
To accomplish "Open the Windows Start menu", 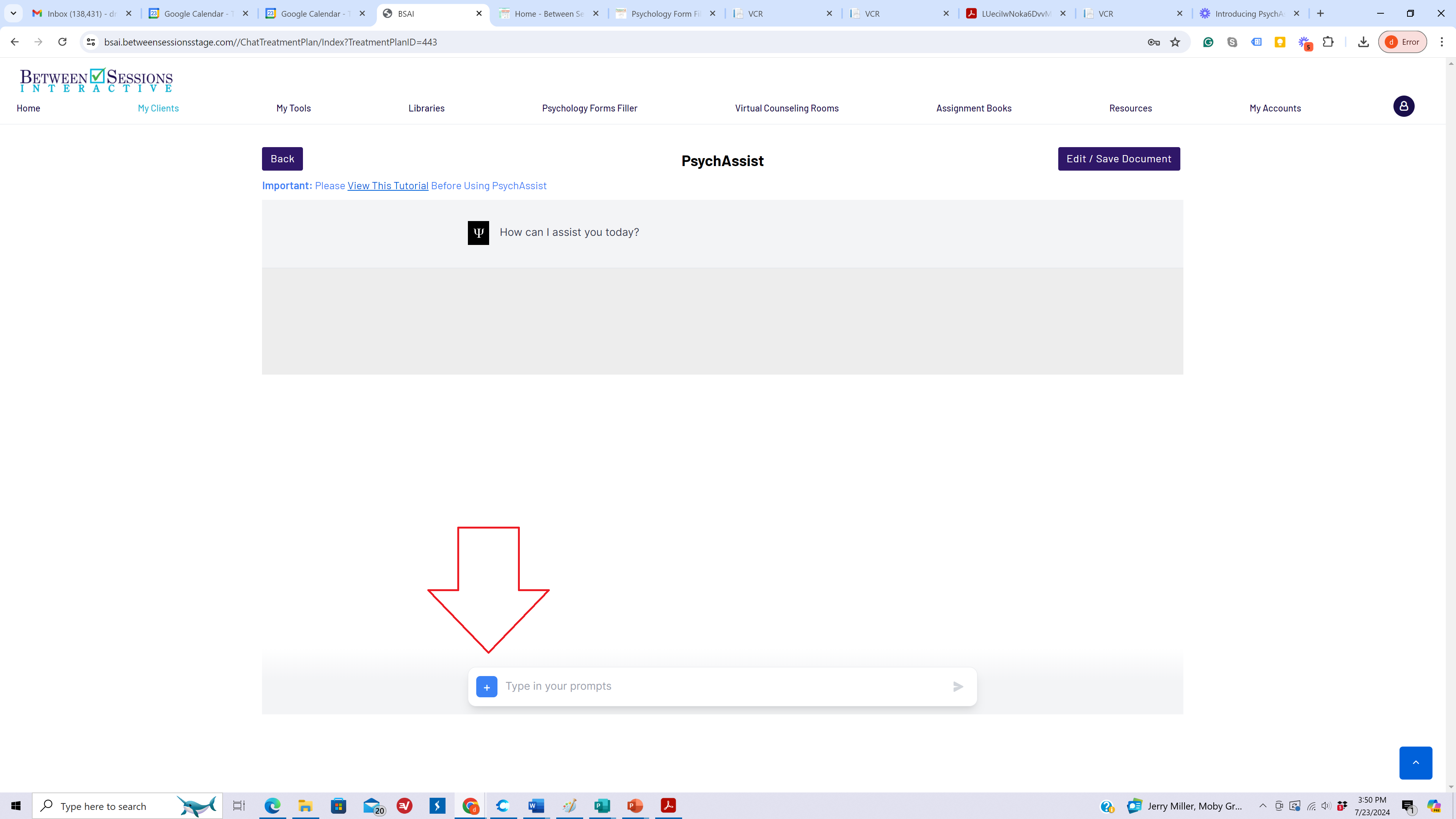I will point(16,806).
